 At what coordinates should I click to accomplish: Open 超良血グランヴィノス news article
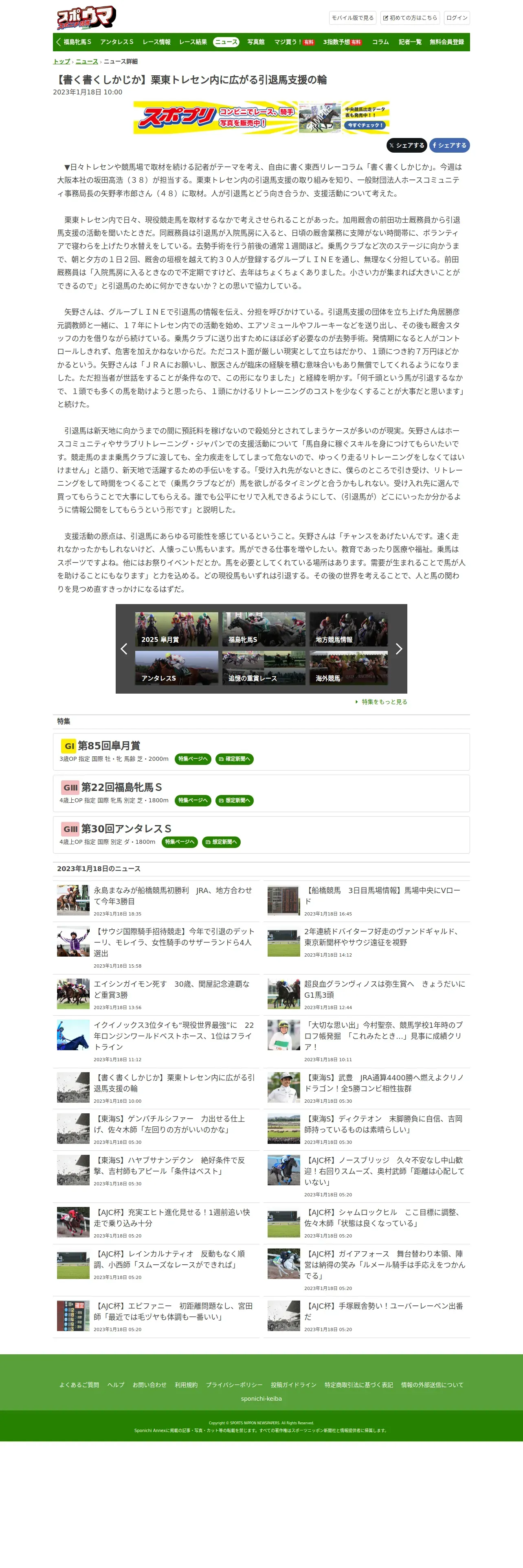[385, 989]
